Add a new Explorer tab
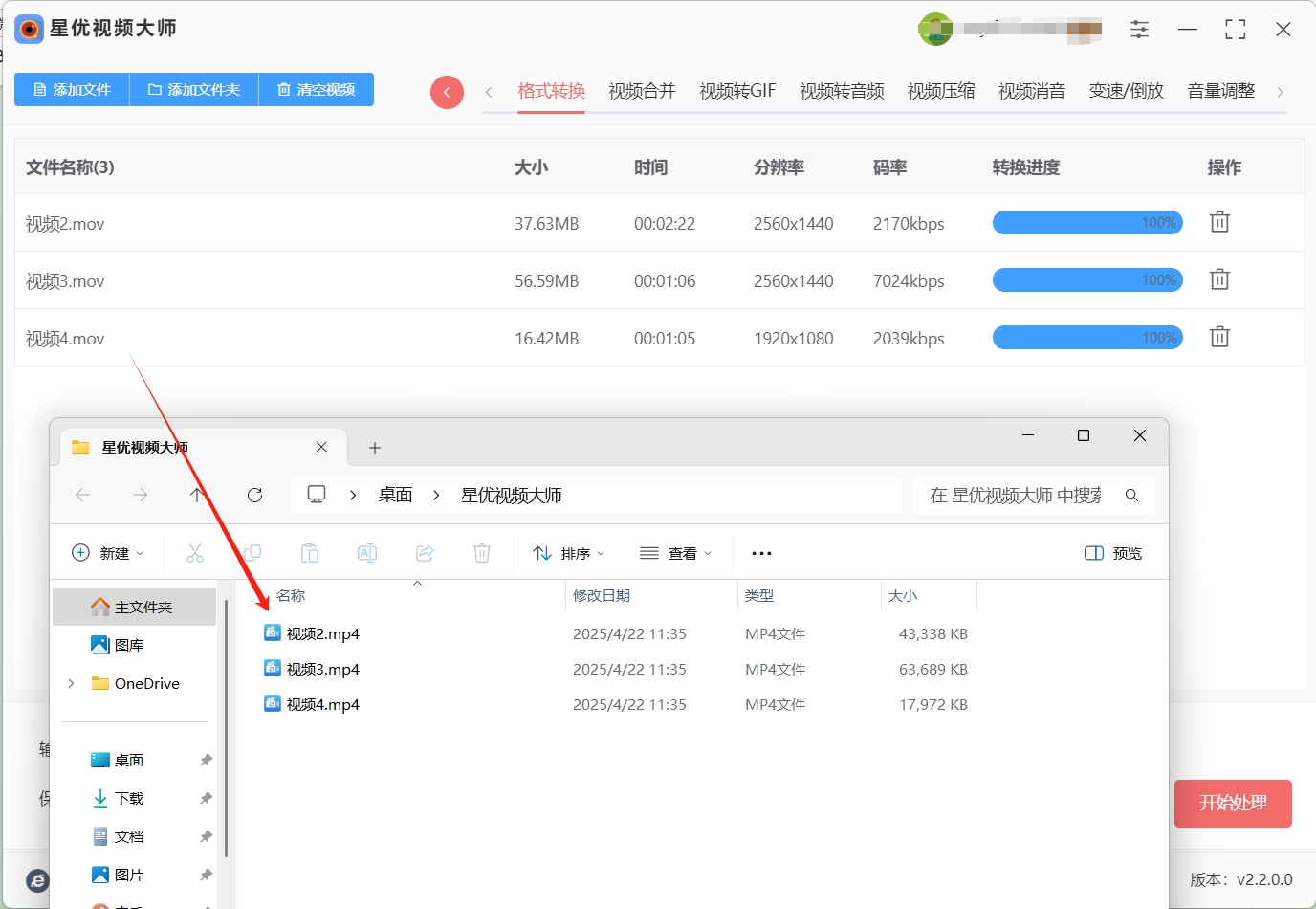The height and width of the screenshot is (909, 1316). [x=375, y=448]
